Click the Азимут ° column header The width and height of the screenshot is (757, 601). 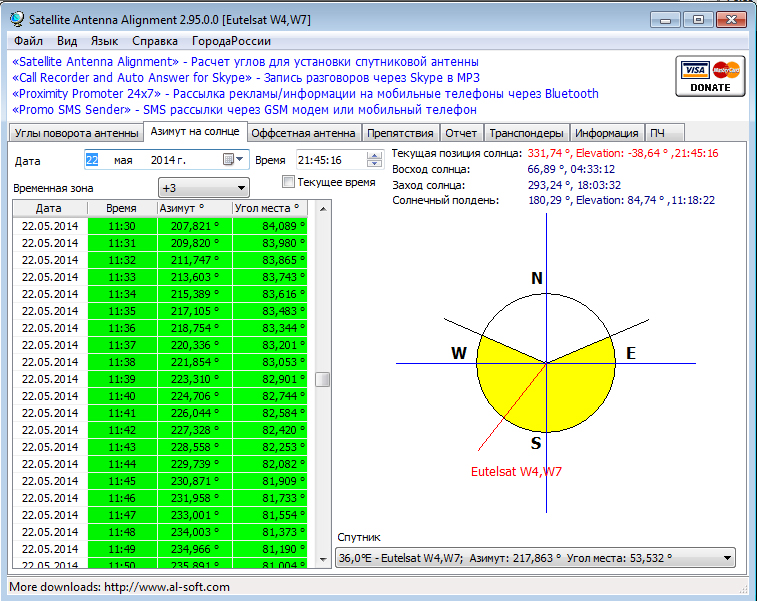click(x=195, y=208)
